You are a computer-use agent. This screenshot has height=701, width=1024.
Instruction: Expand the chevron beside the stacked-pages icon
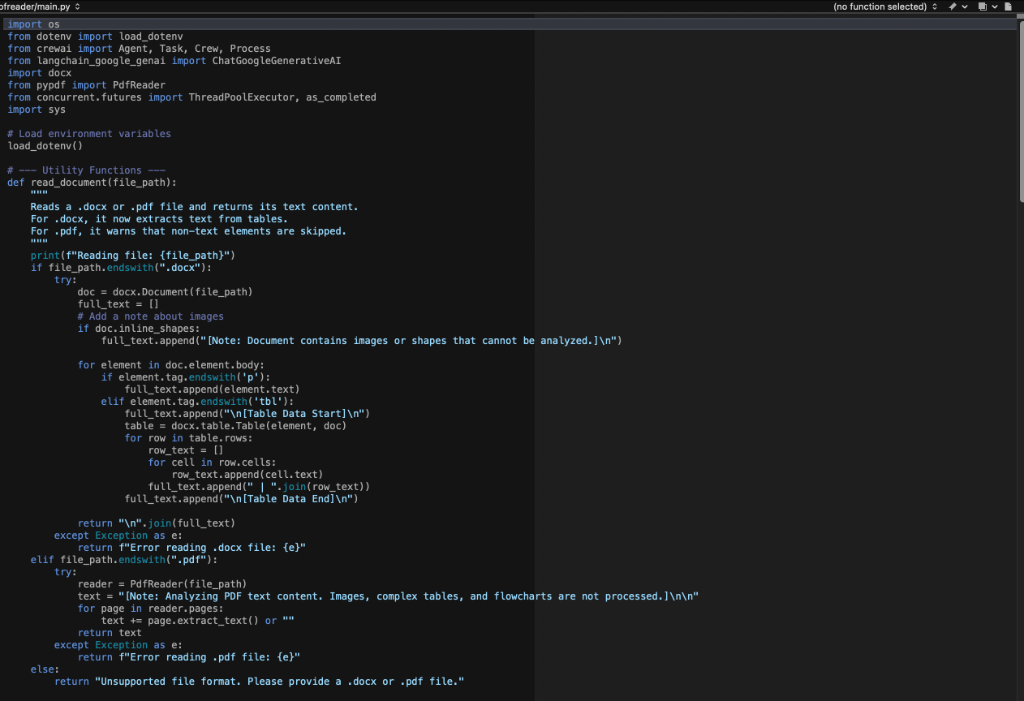point(995,6)
